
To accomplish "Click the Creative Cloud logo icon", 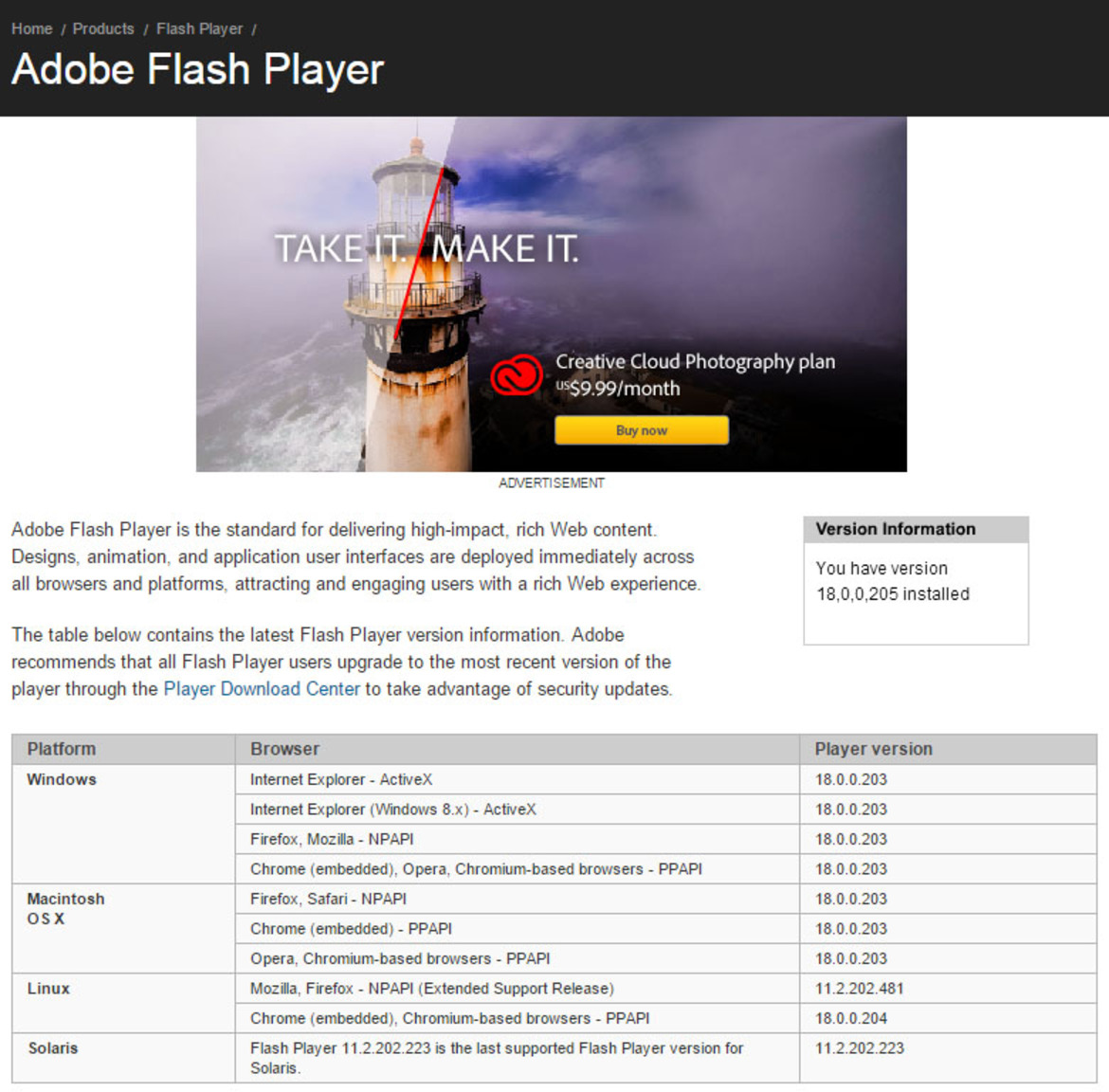I will [x=517, y=374].
